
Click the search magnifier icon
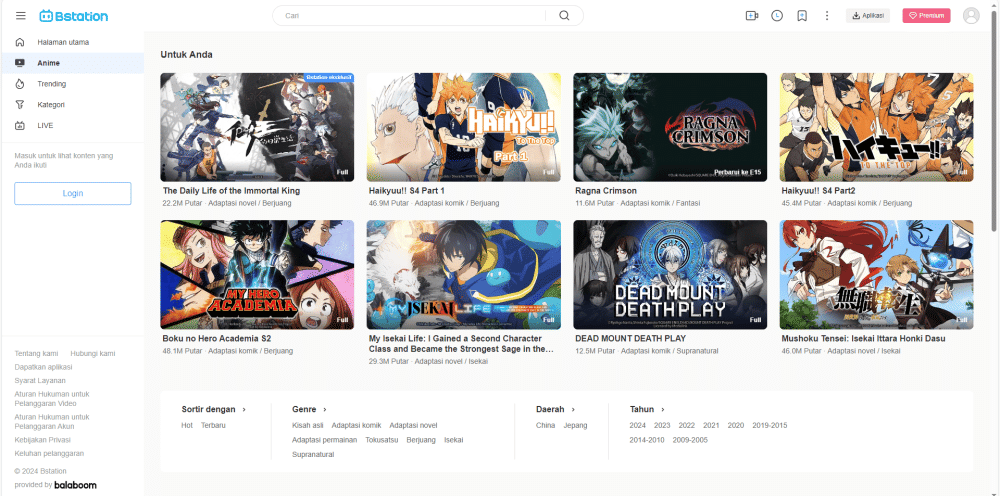(x=564, y=16)
